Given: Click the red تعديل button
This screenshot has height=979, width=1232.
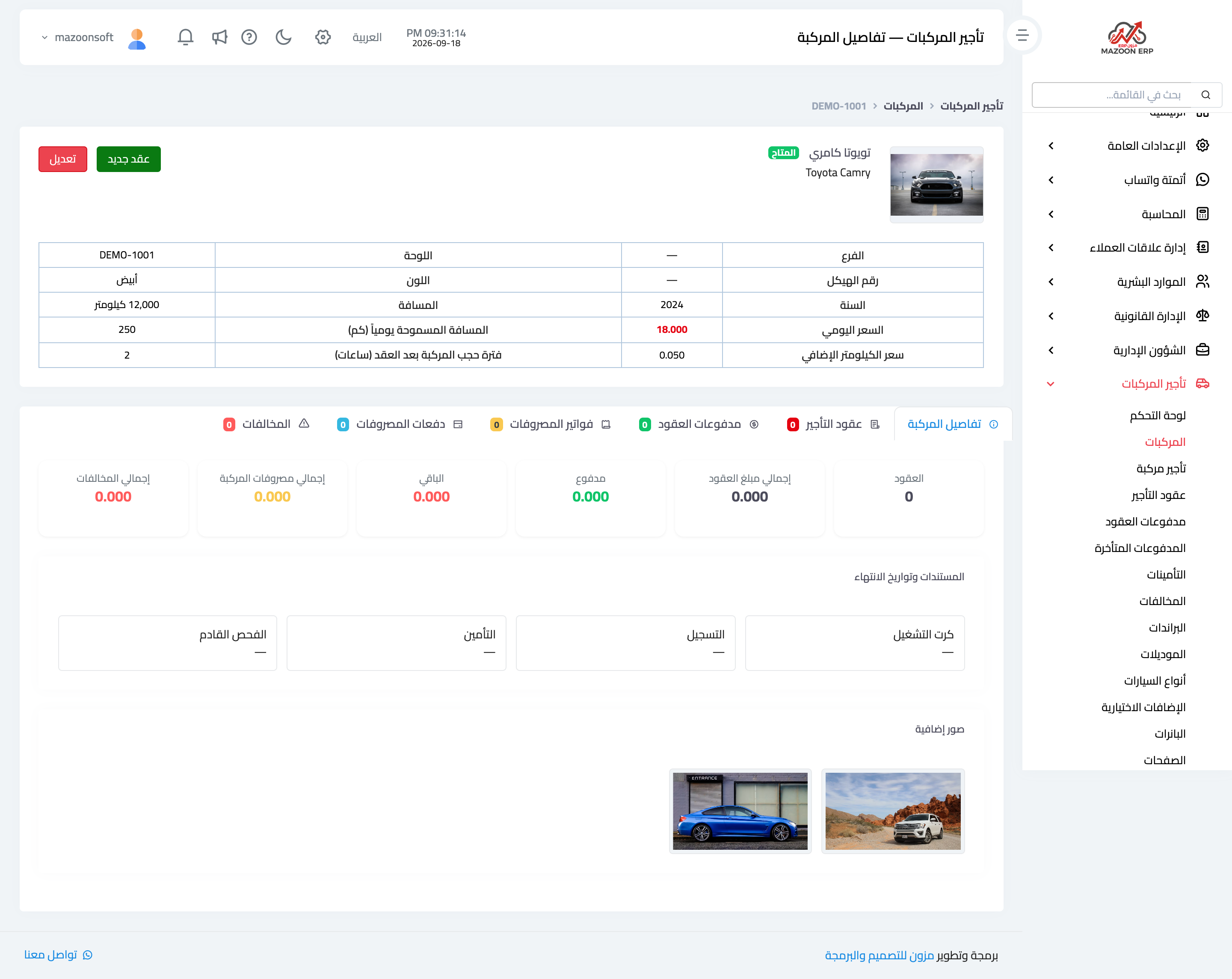Looking at the screenshot, I should 63,159.
